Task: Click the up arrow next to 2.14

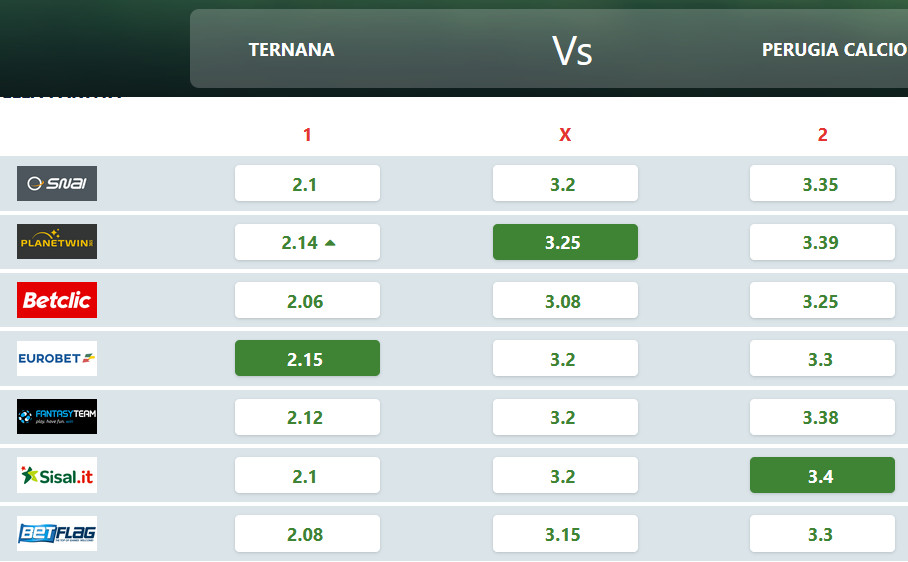Action: (x=330, y=243)
